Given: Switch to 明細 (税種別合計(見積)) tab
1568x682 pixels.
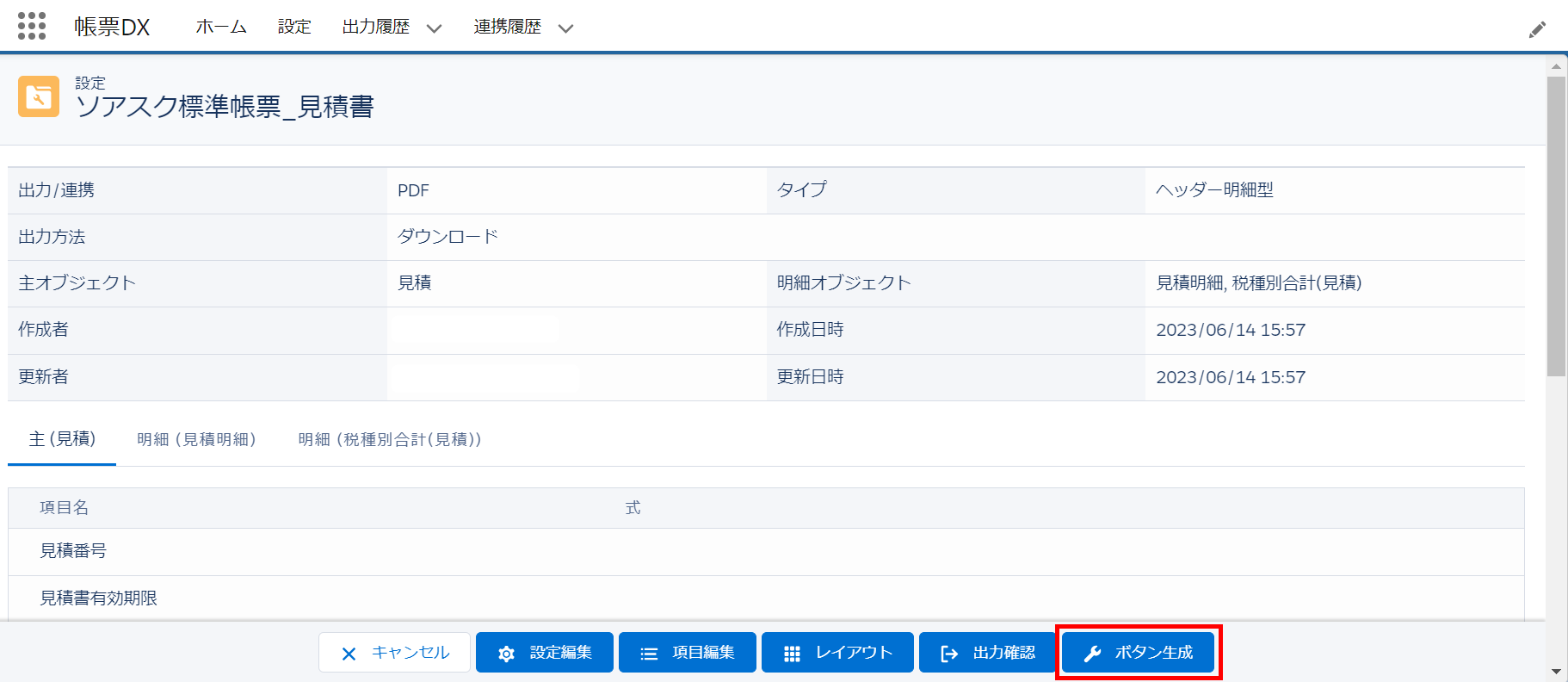Looking at the screenshot, I should [390, 439].
